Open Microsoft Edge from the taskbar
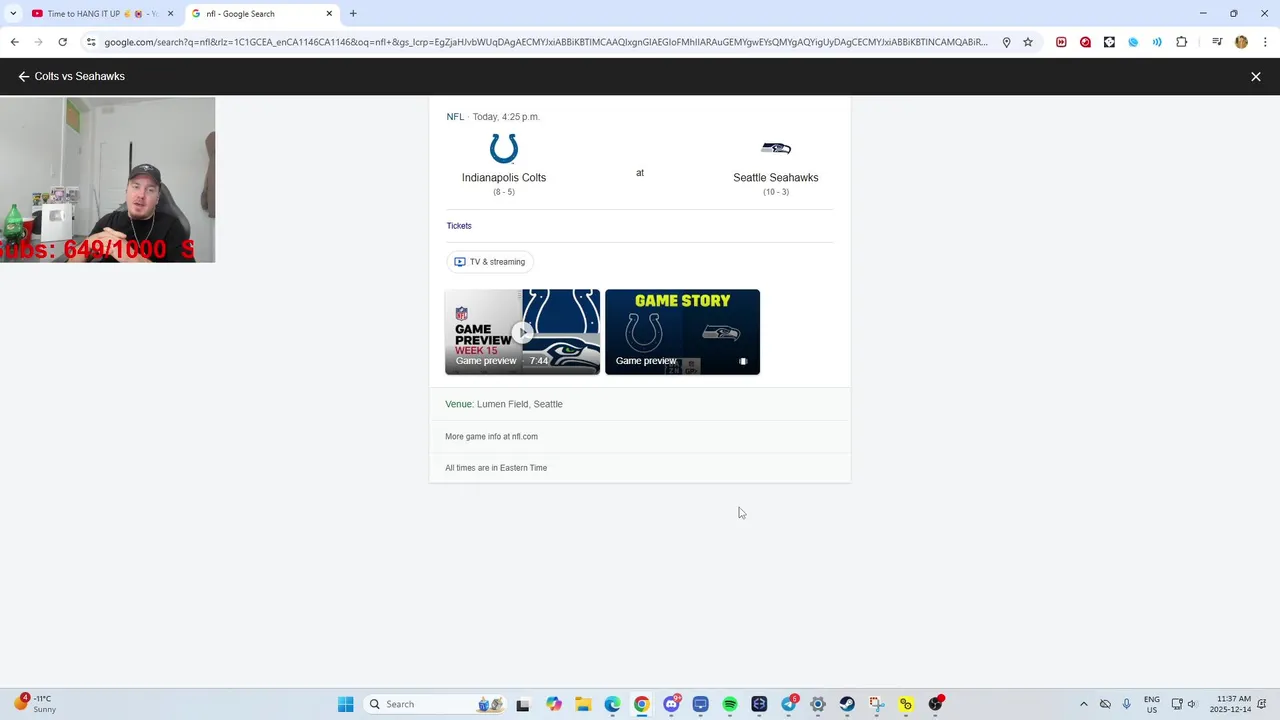The height and width of the screenshot is (720, 1280). point(612,704)
